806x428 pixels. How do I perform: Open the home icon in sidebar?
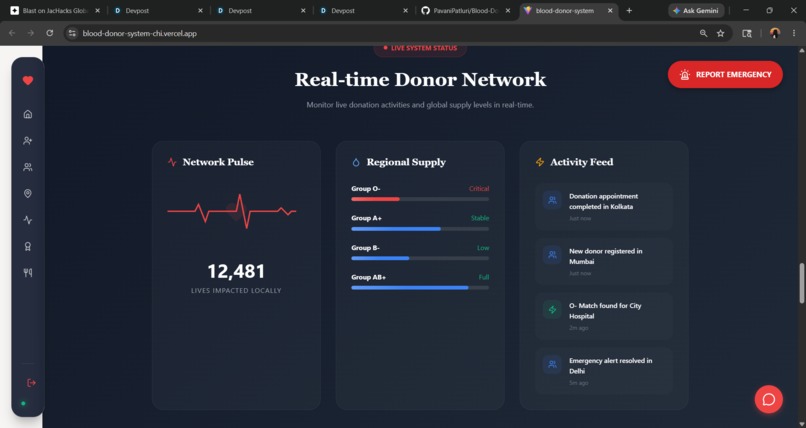[28, 114]
